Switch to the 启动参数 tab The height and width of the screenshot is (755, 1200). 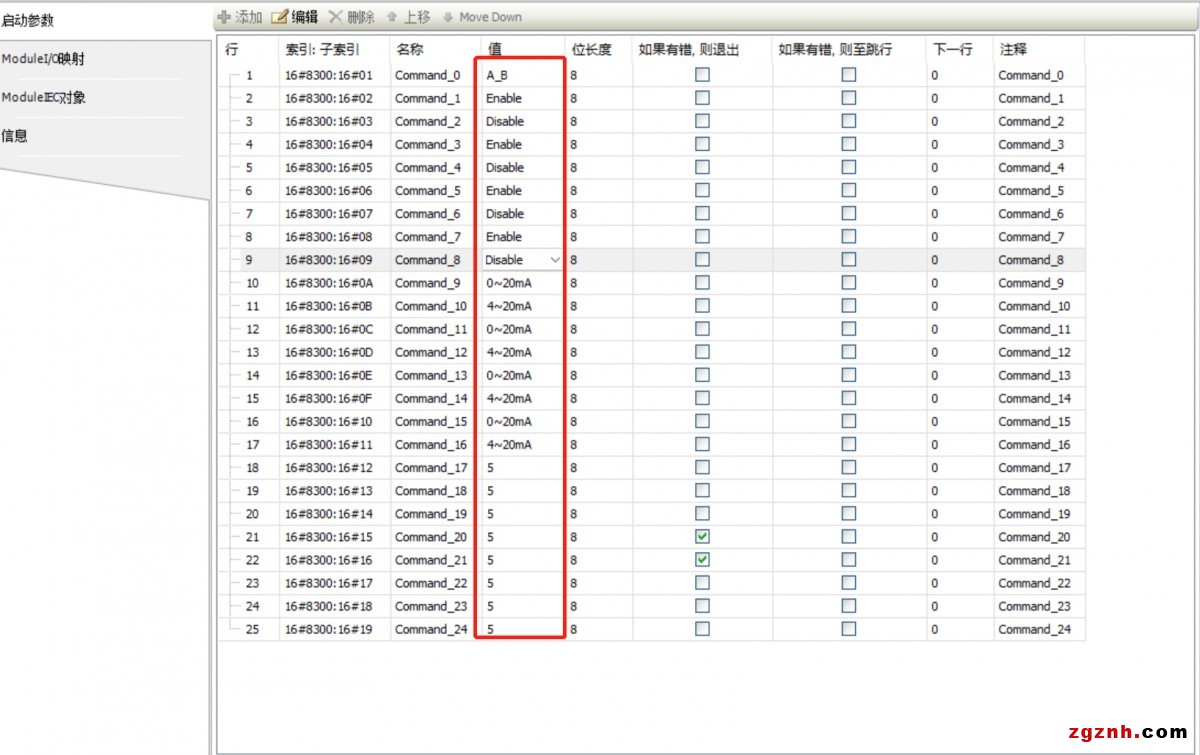pos(28,20)
